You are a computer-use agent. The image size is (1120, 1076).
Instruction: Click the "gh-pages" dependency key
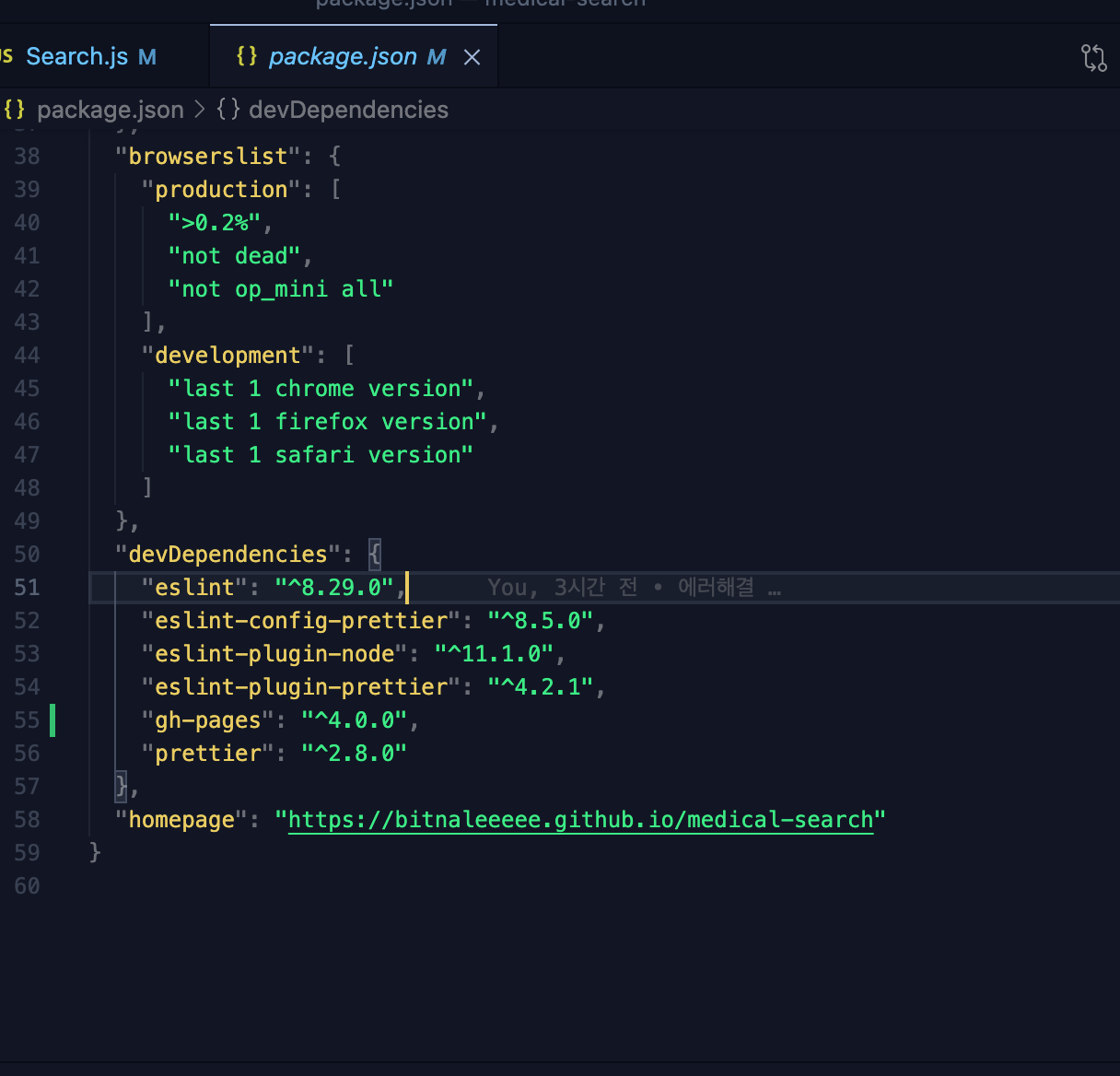point(207,719)
